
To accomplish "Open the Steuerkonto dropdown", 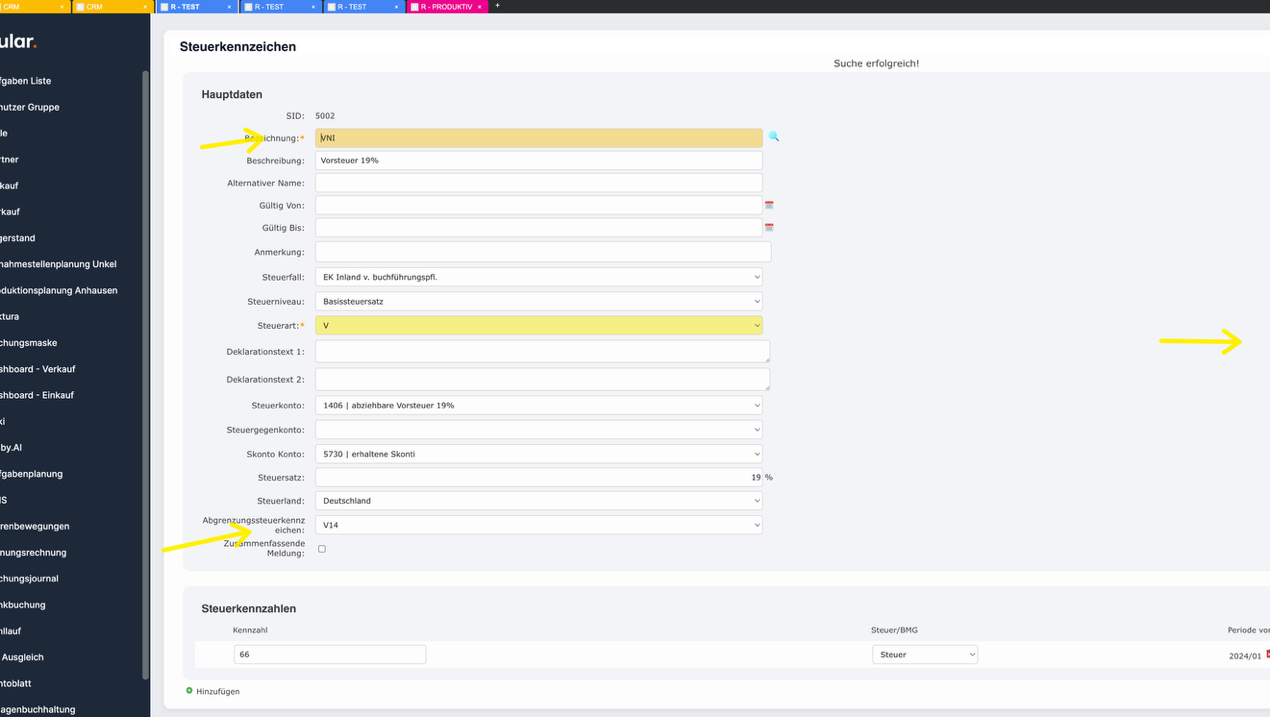I will coord(538,405).
